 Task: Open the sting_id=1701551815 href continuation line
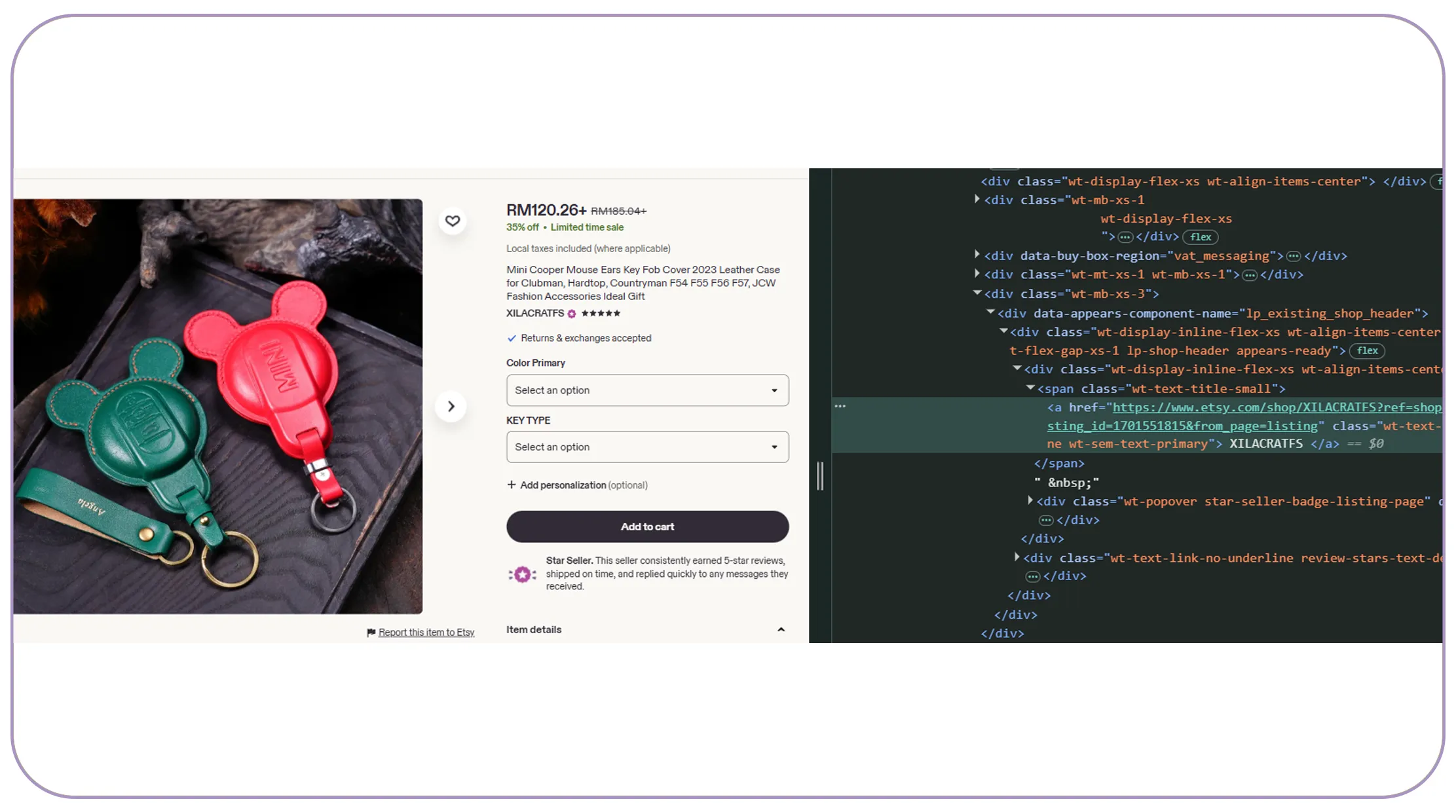point(1182,426)
